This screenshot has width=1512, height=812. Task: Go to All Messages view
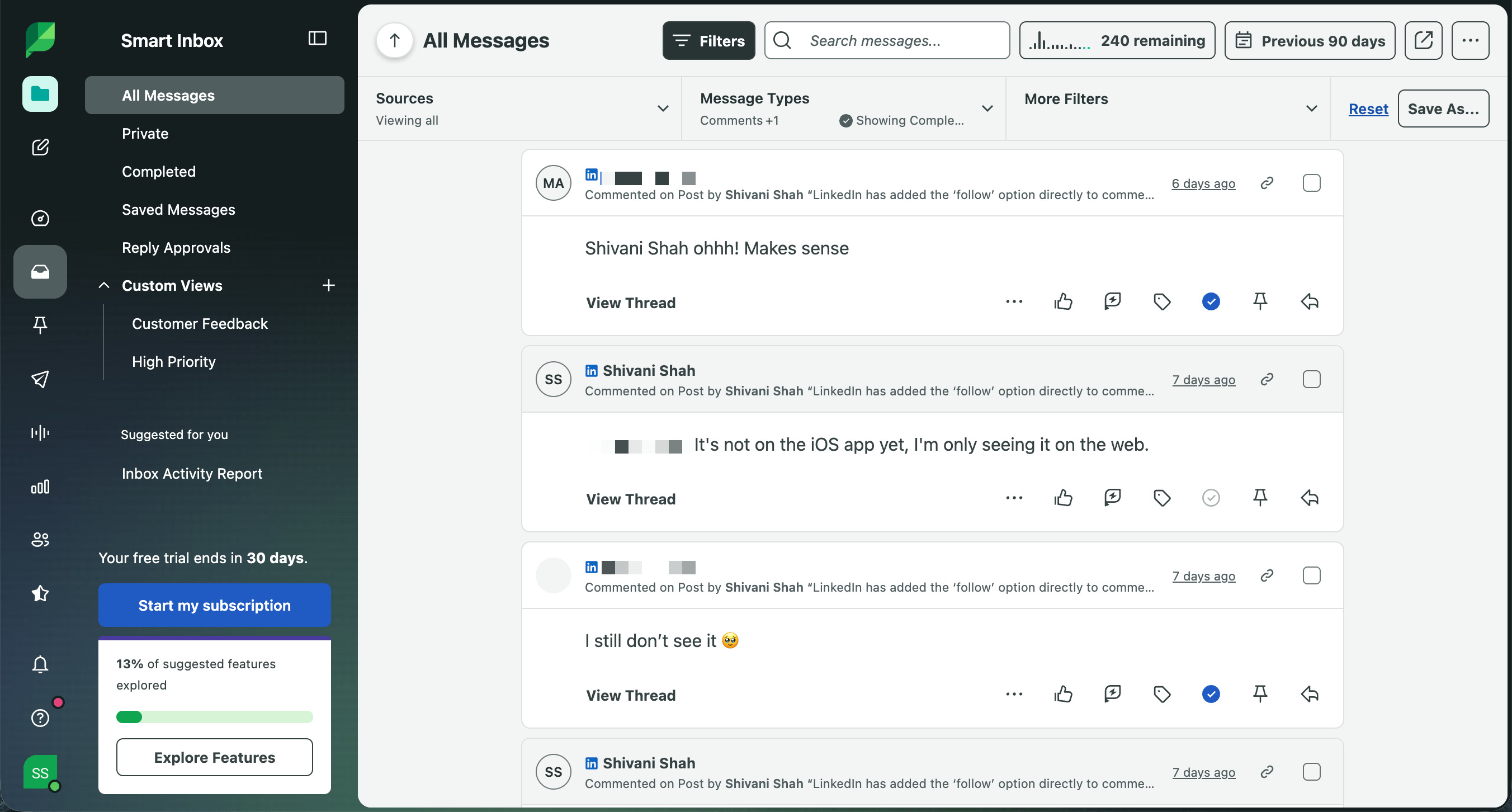(214, 95)
